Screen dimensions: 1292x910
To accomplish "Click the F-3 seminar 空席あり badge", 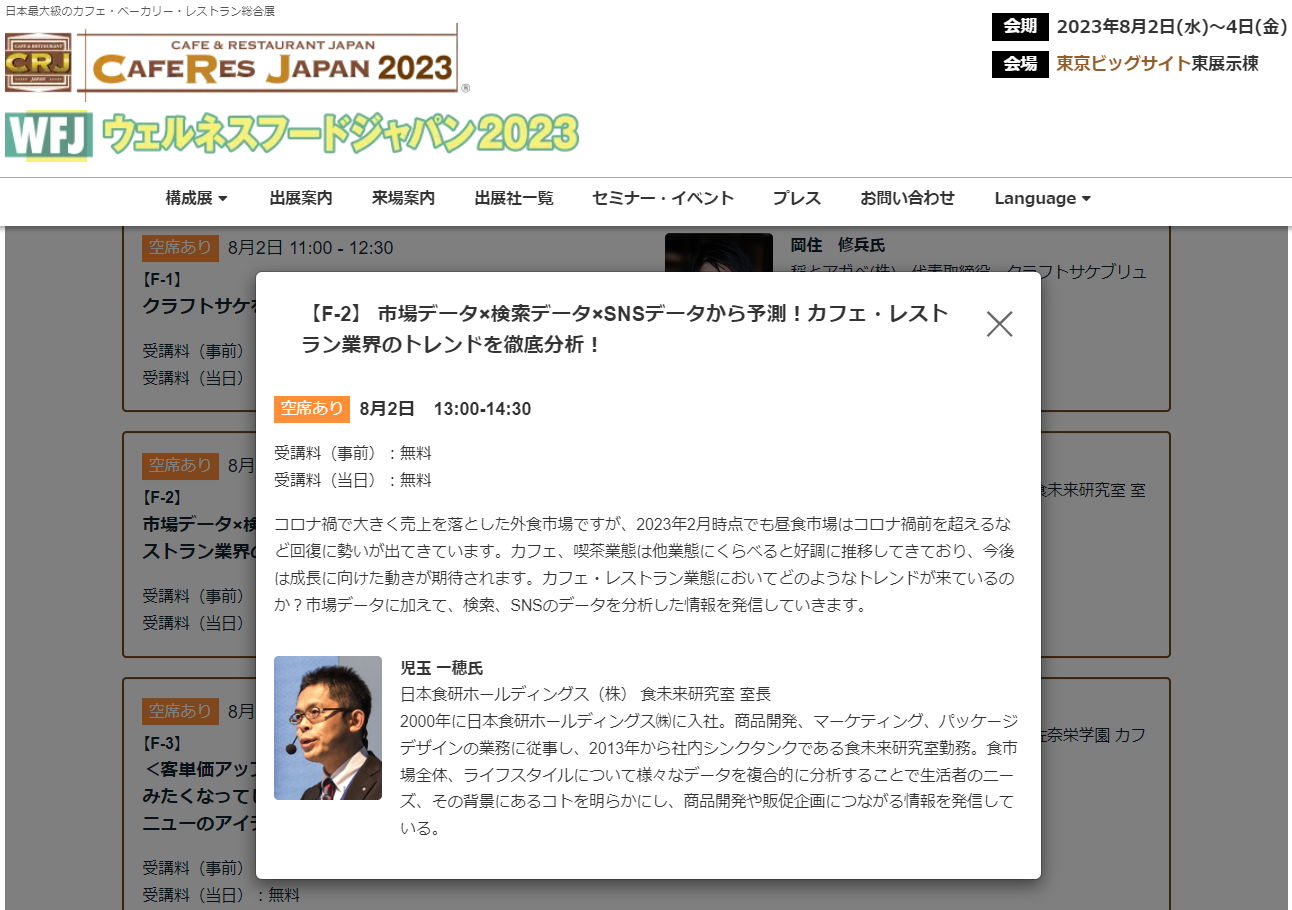I will click(180, 711).
